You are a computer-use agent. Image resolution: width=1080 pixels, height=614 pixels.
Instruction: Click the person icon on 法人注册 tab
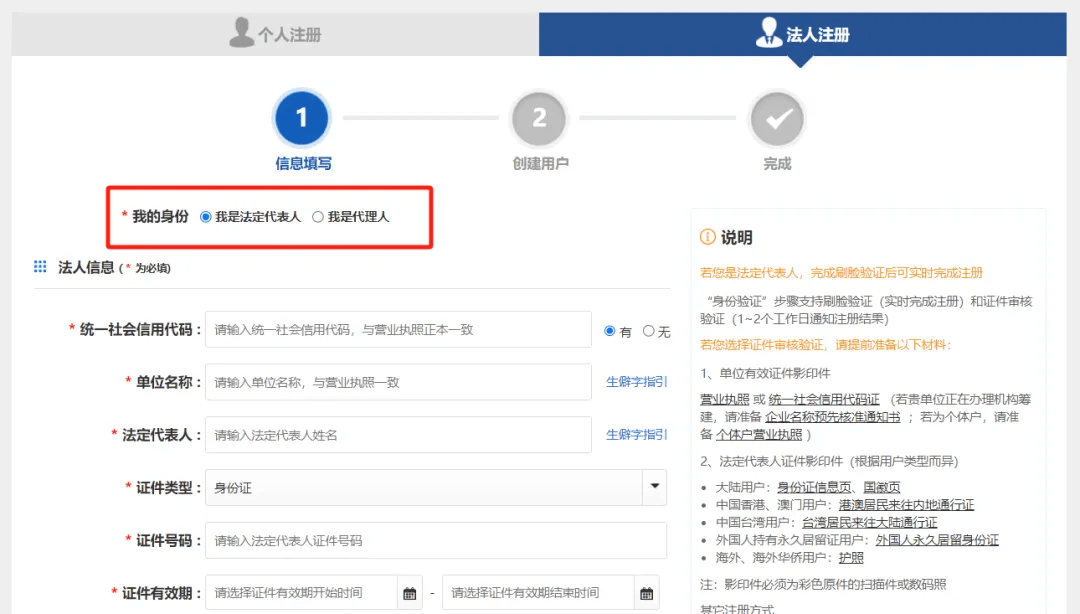click(770, 30)
